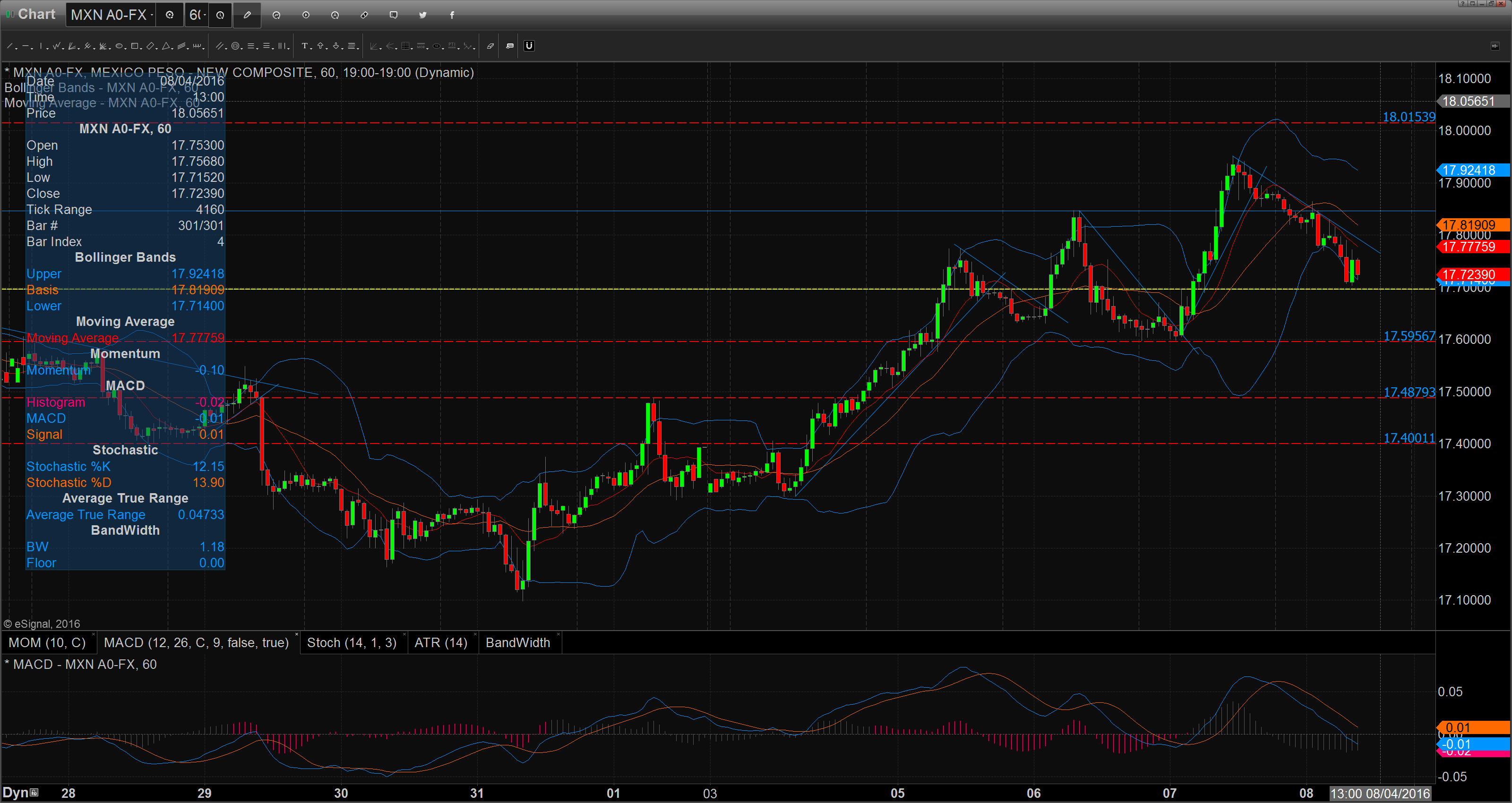Select the vertical line drawing tool
1512x803 pixels.
coord(41,46)
